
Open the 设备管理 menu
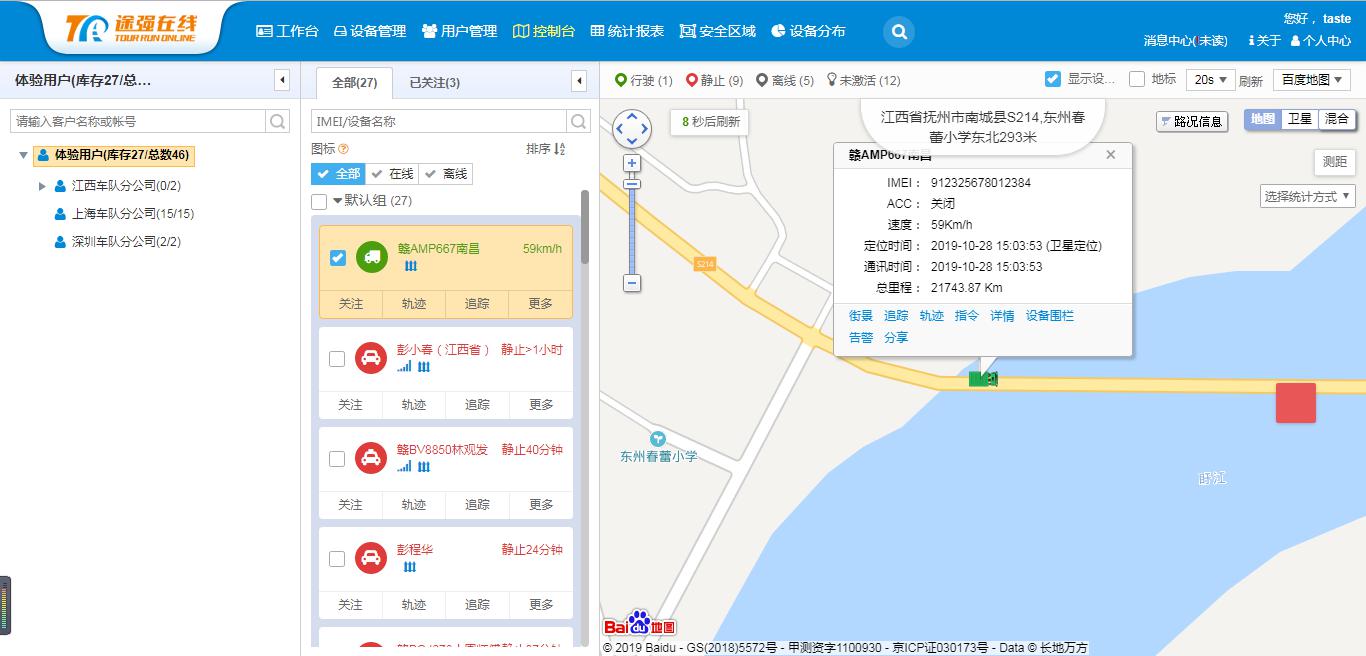click(369, 31)
